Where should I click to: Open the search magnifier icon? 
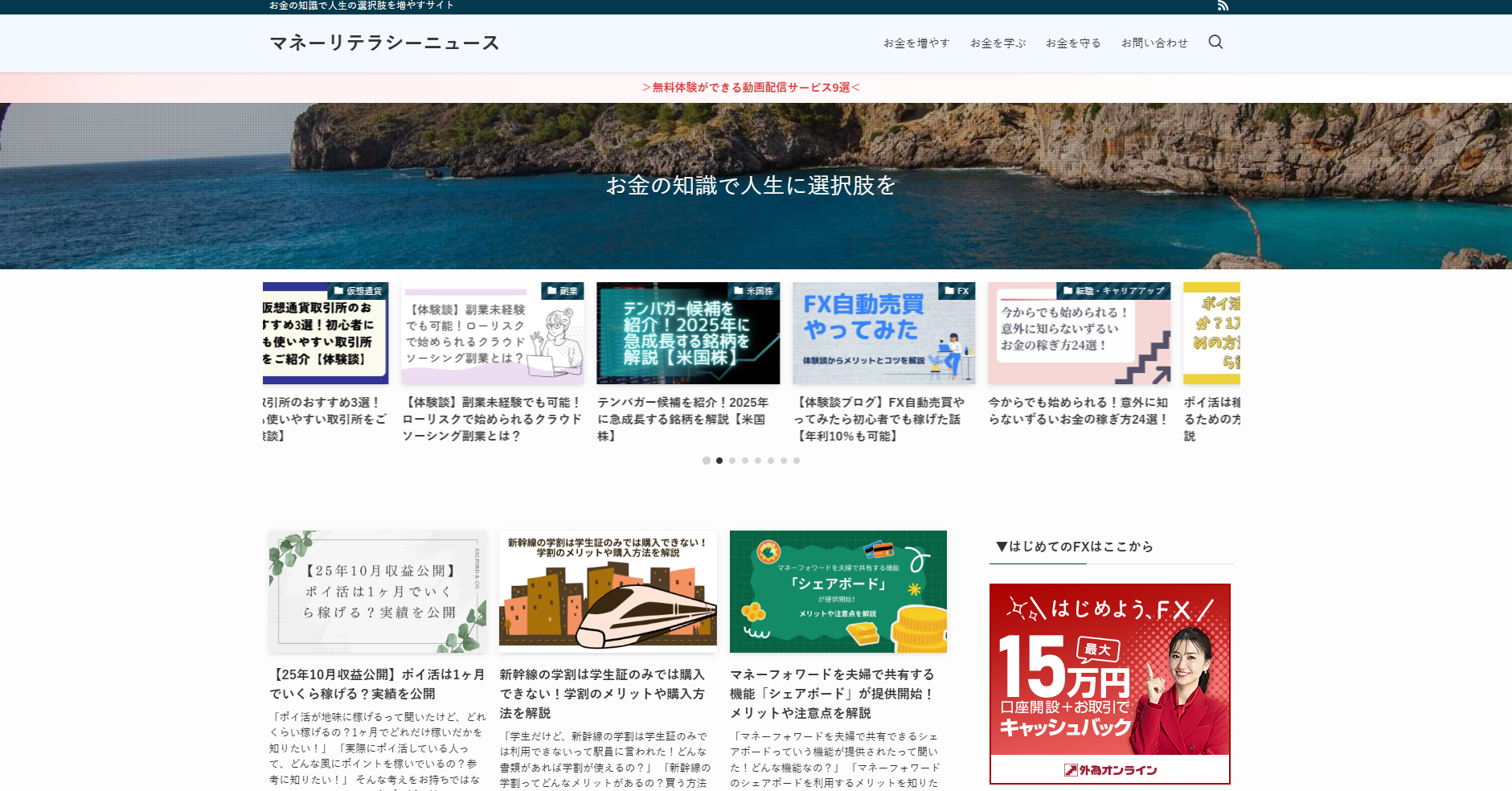tap(1215, 42)
